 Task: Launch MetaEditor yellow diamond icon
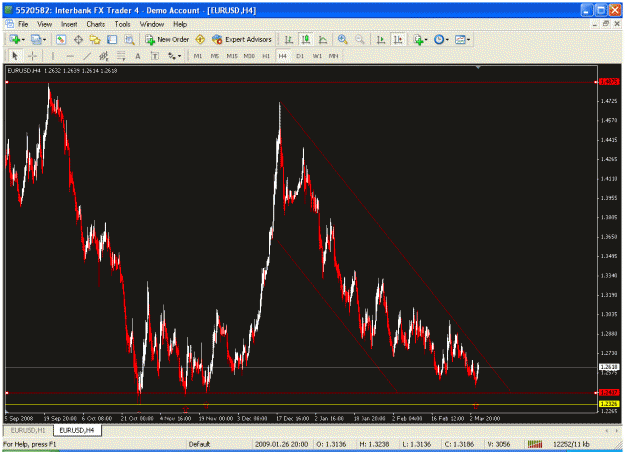pos(200,39)
